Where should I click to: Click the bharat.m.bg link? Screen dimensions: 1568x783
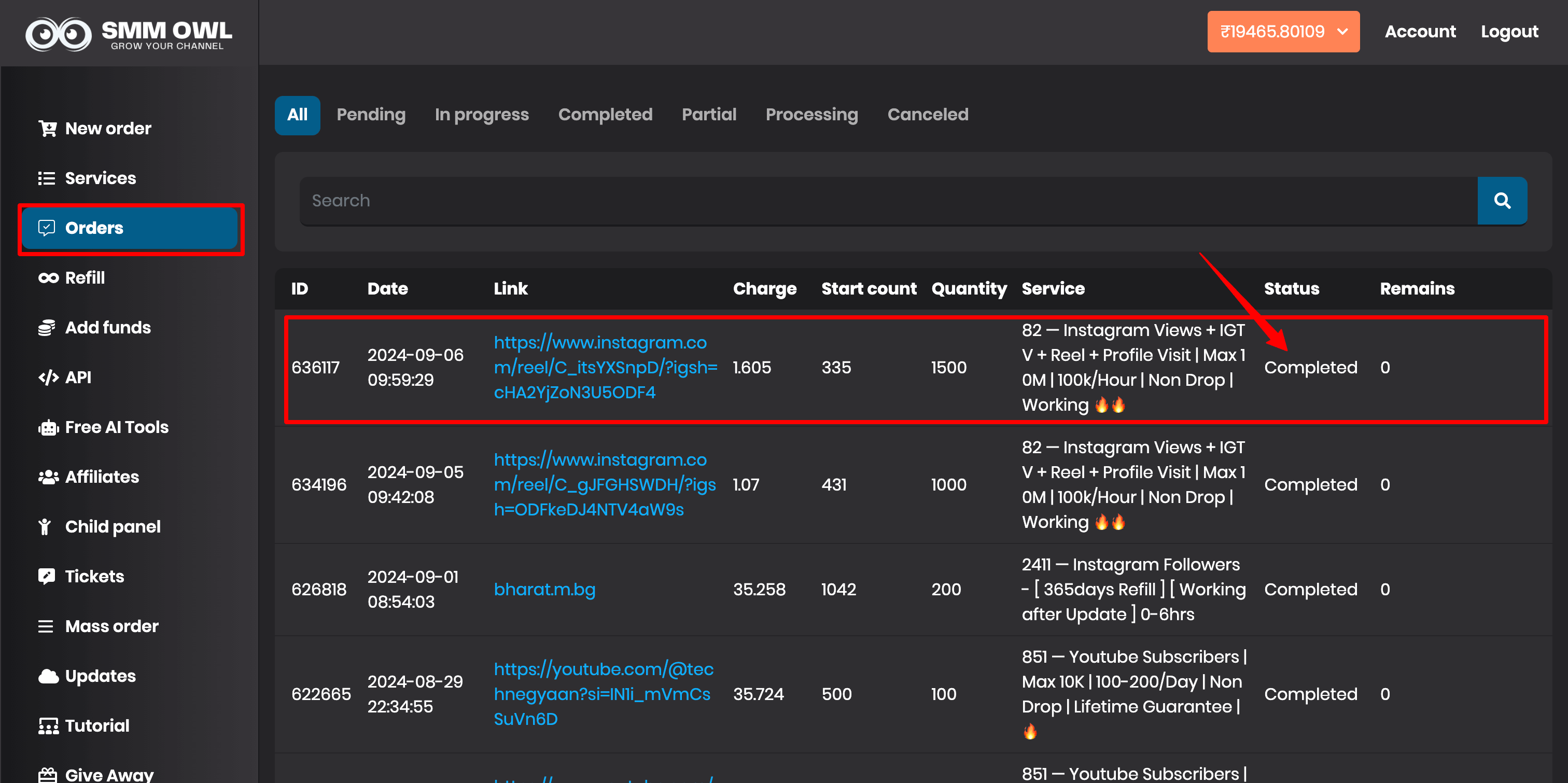click(x=544, y=590)
